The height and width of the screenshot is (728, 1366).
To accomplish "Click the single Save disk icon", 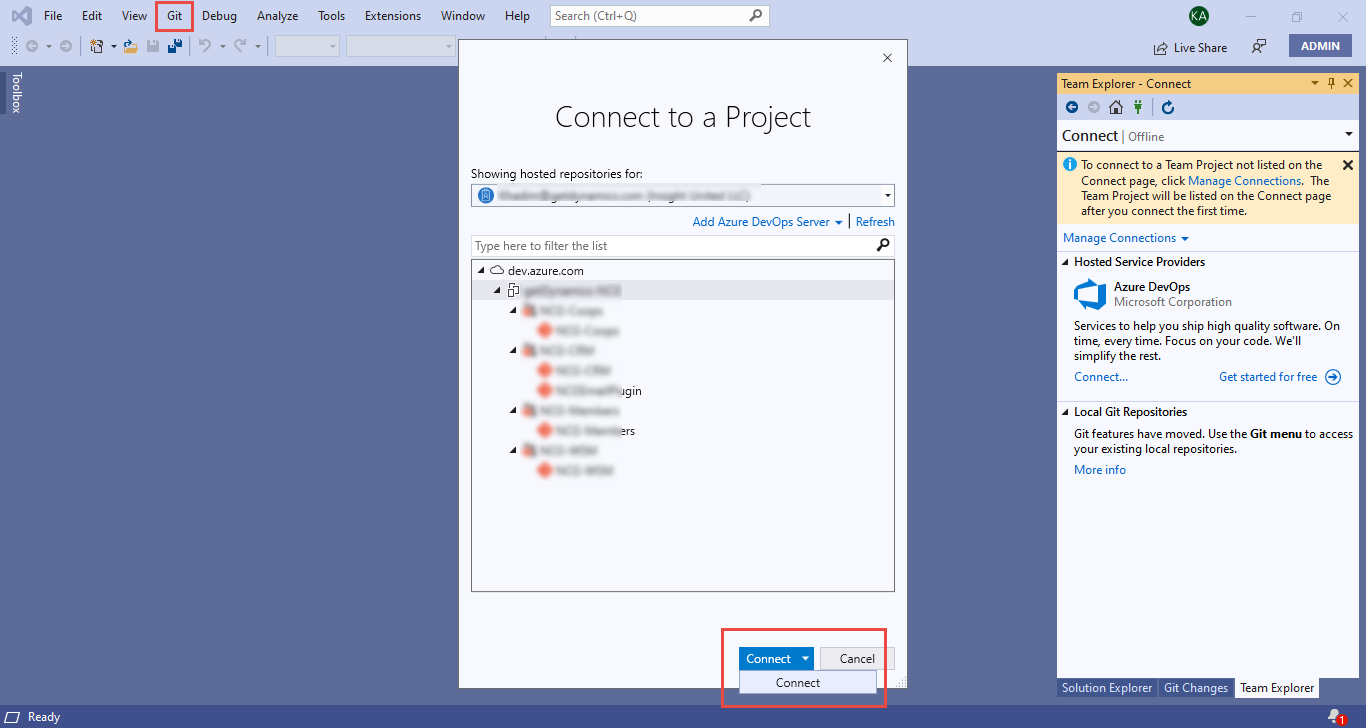I will [153, 46].
